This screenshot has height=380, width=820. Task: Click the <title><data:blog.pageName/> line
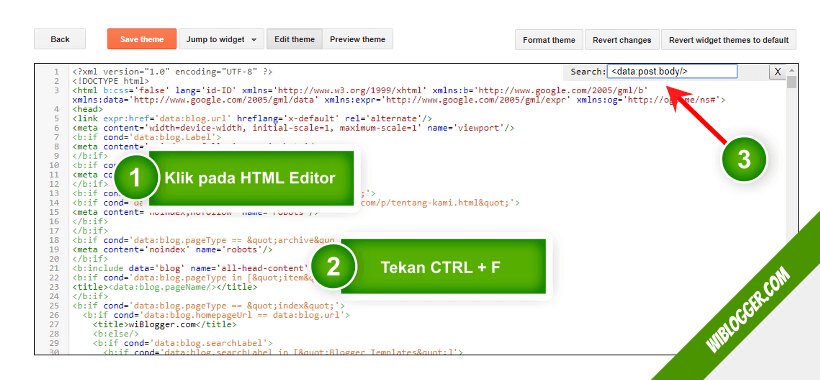[165, 287]
